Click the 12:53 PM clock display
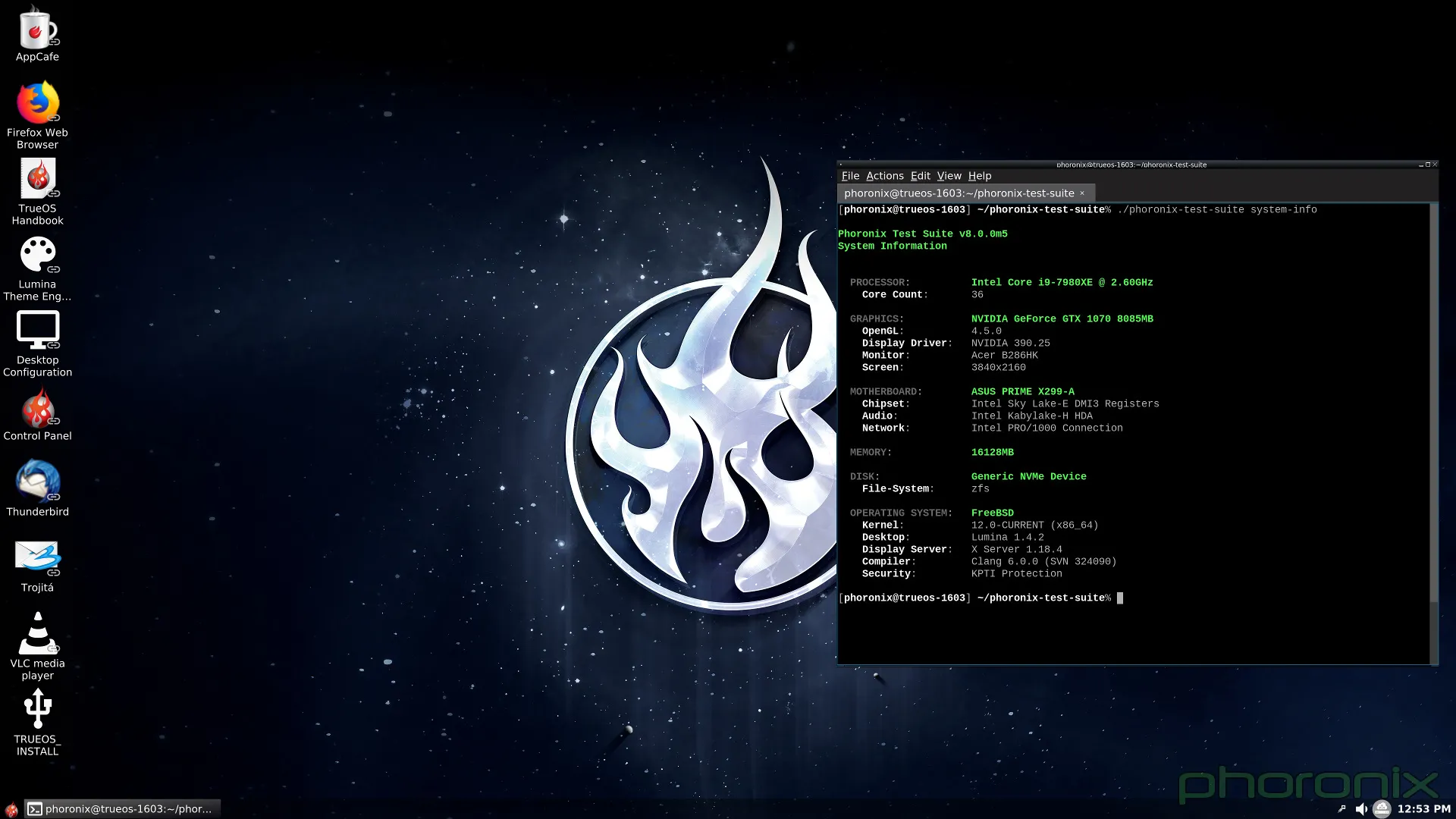Image resolution: width=1456 pixels, height=819 pixels. point(1424,808)
